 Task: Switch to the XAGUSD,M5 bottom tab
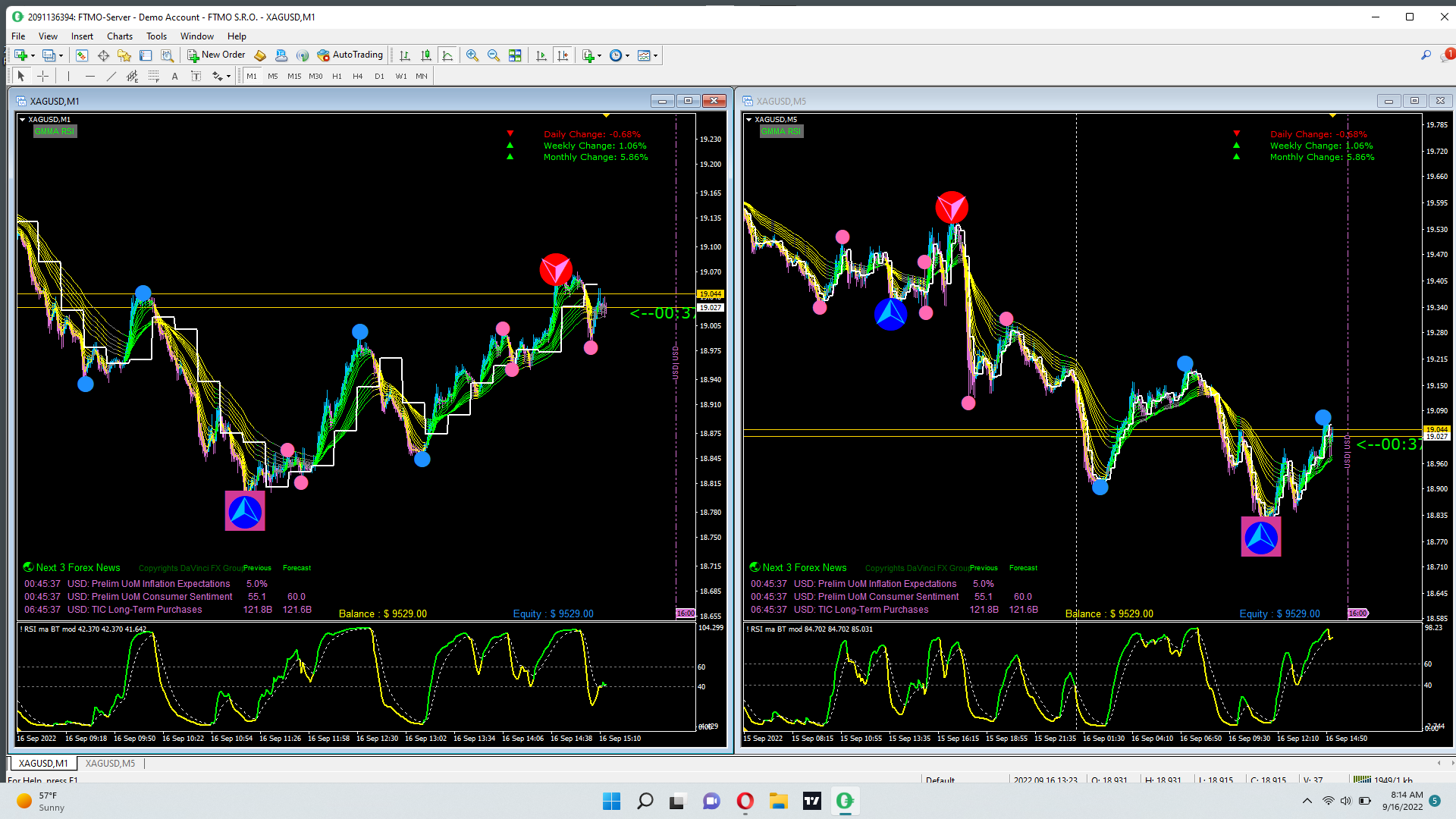tap(110, 764)
